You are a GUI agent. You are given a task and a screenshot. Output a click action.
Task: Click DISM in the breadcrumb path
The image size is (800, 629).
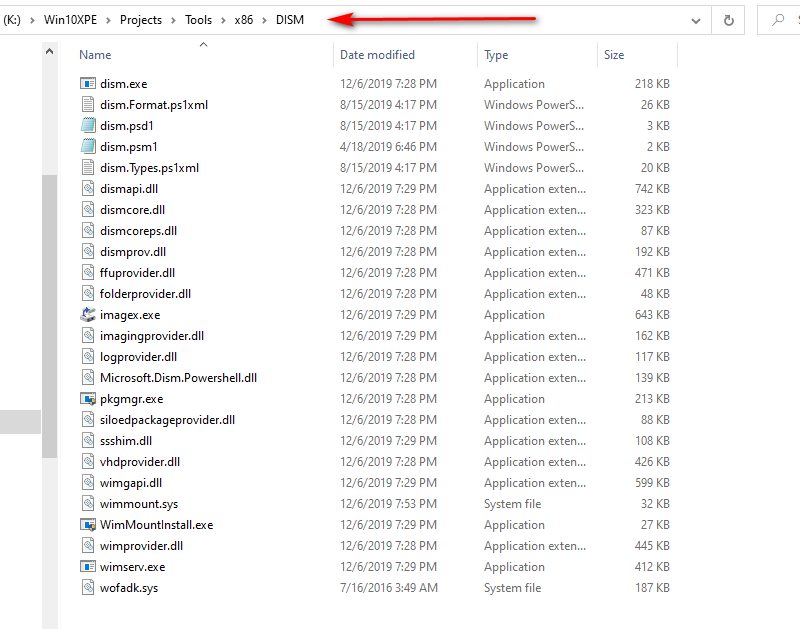290,20
